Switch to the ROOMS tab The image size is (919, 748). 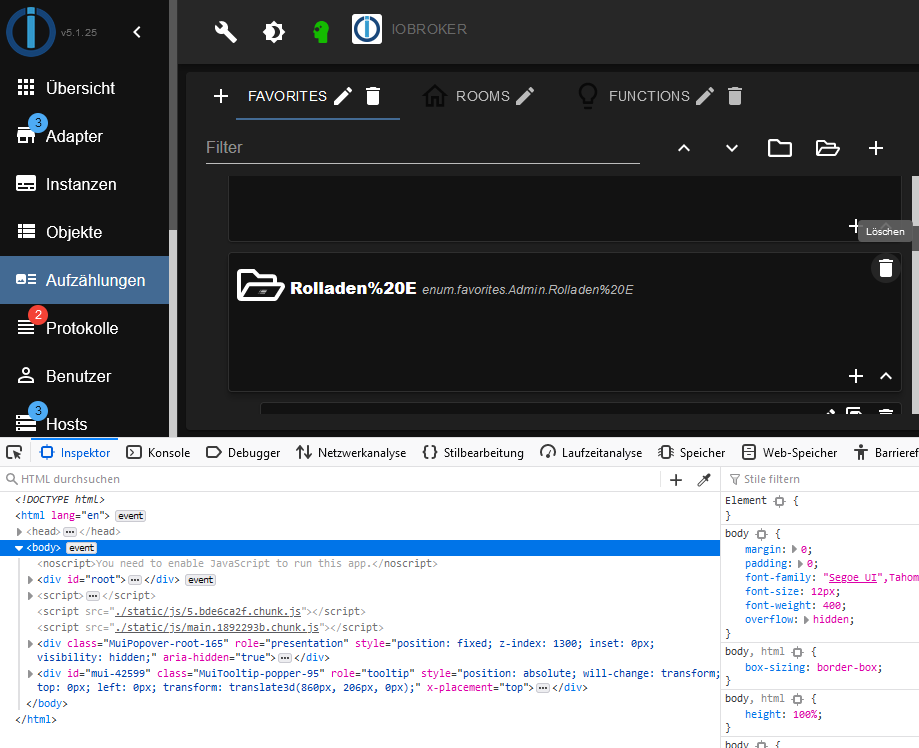click(x=483, y=96)
